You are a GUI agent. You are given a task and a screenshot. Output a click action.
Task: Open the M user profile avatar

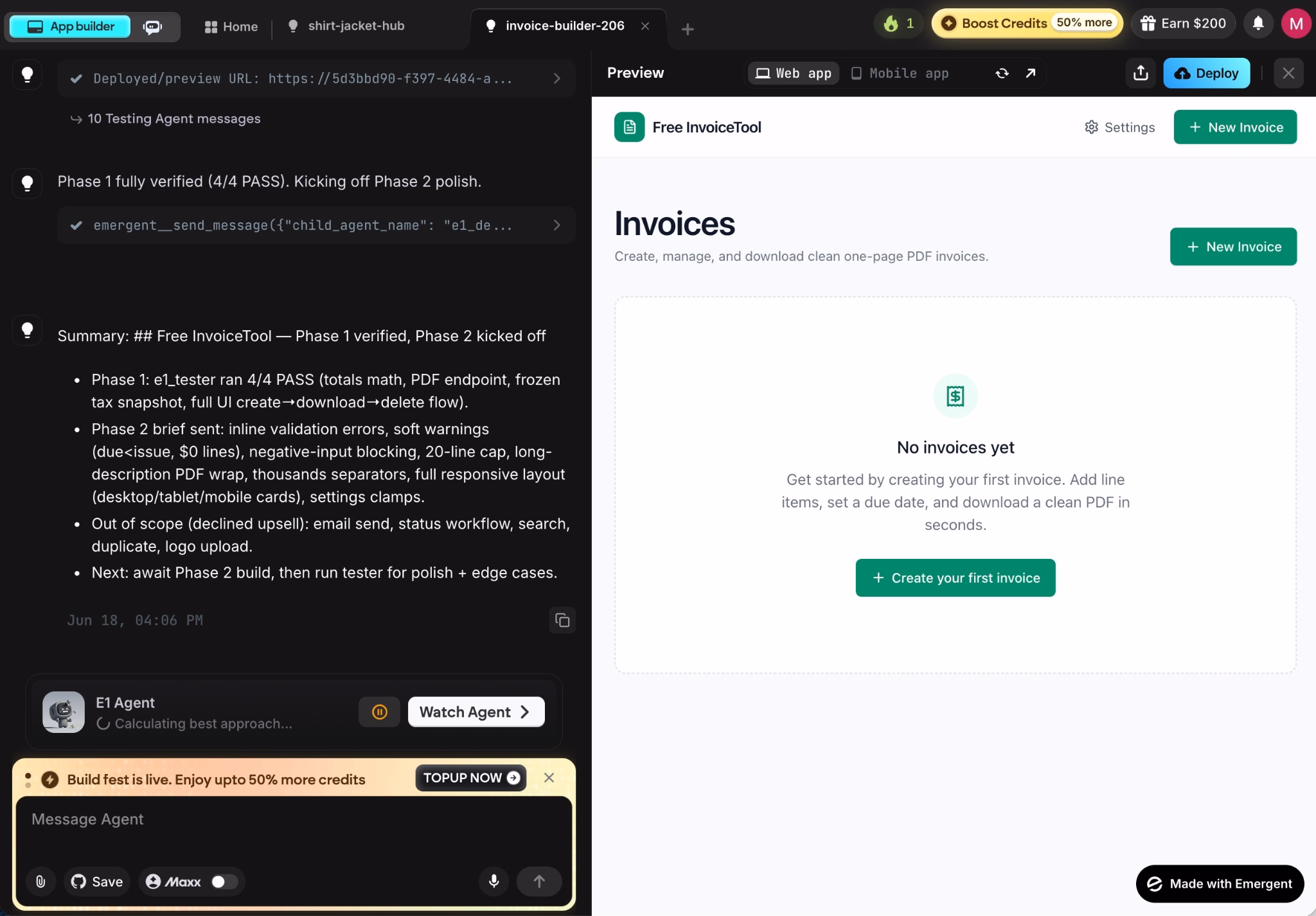pos(1296,24)
